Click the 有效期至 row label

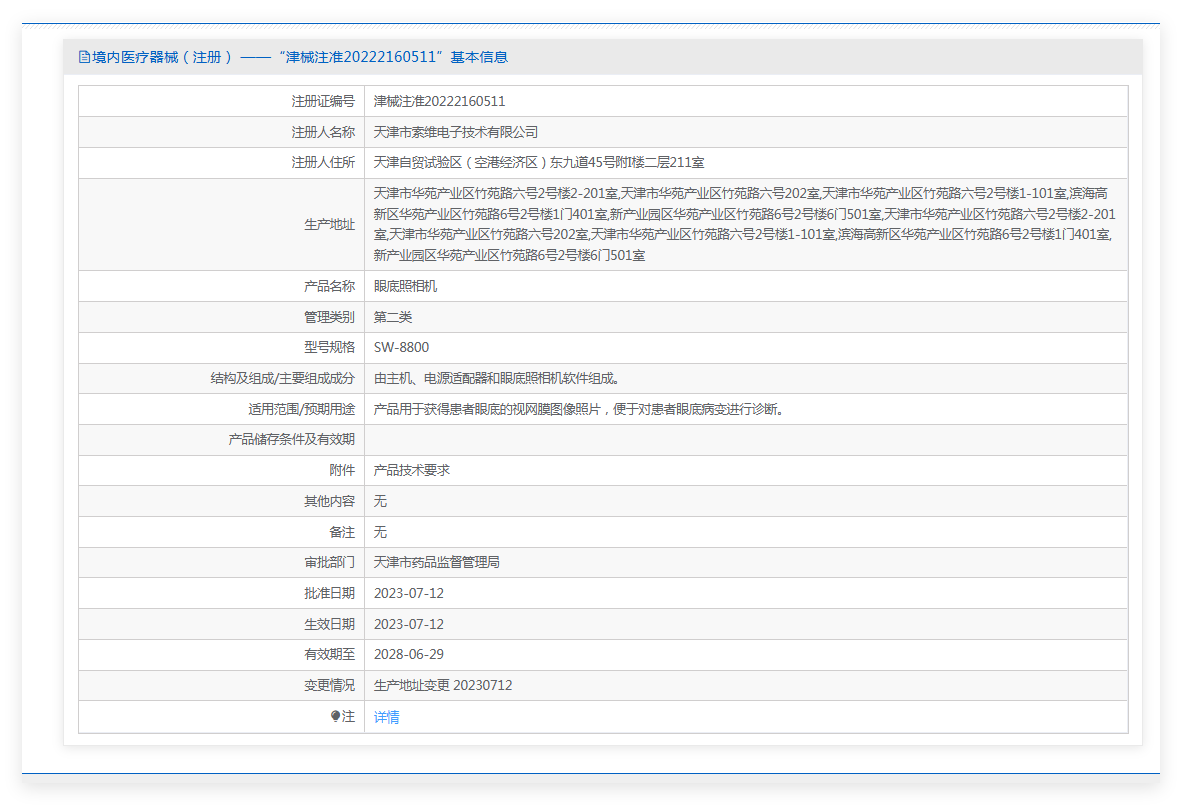329,654
